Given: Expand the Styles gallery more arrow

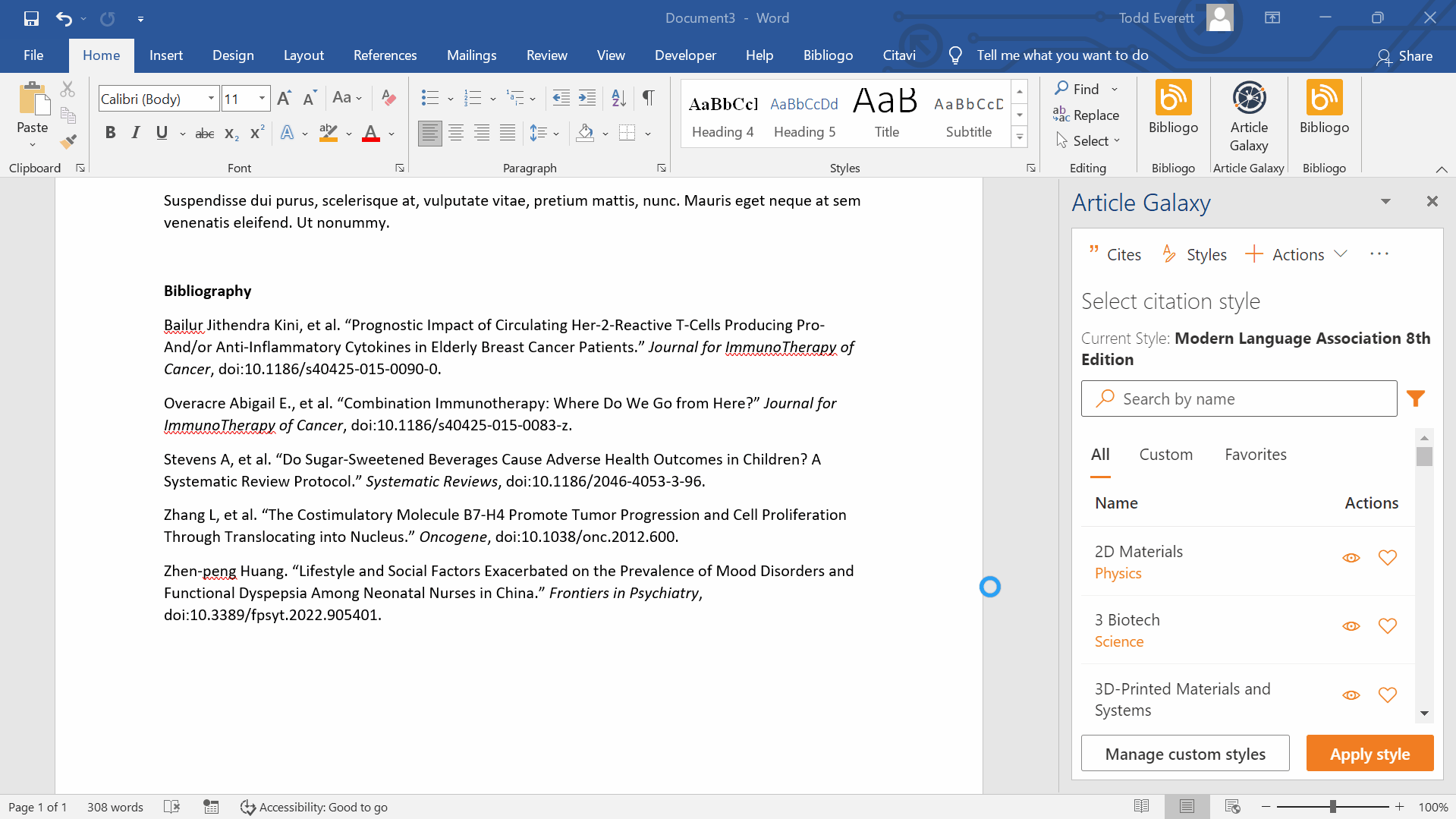Looking at the screenshot, I should point(1020,137).
